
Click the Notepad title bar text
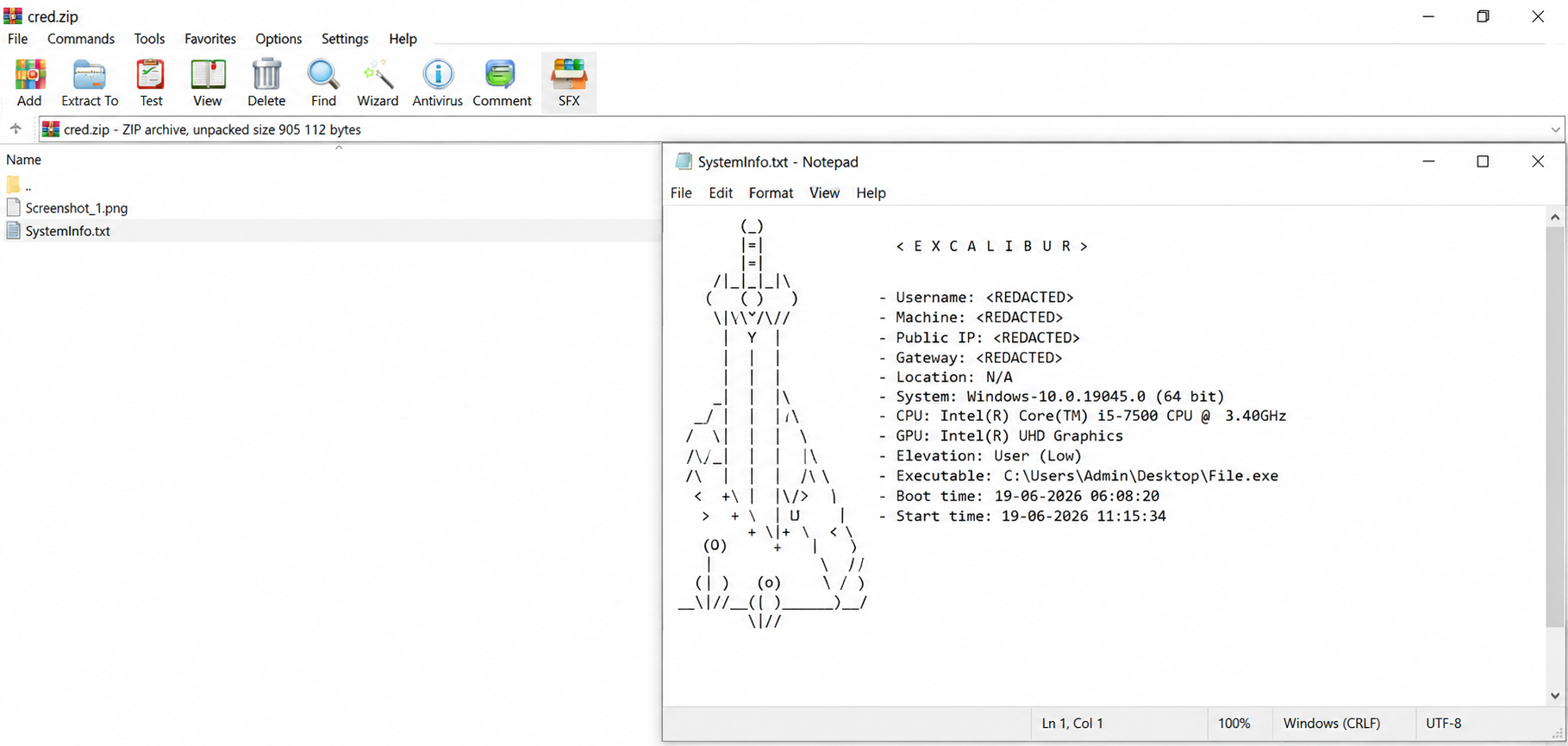click(778, 162)
